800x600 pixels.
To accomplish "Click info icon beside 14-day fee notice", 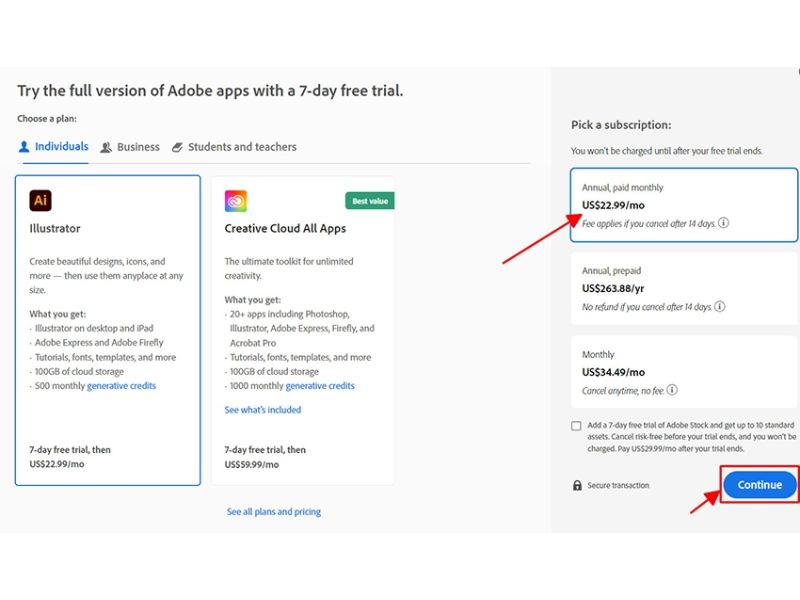I will click(724, 223).
